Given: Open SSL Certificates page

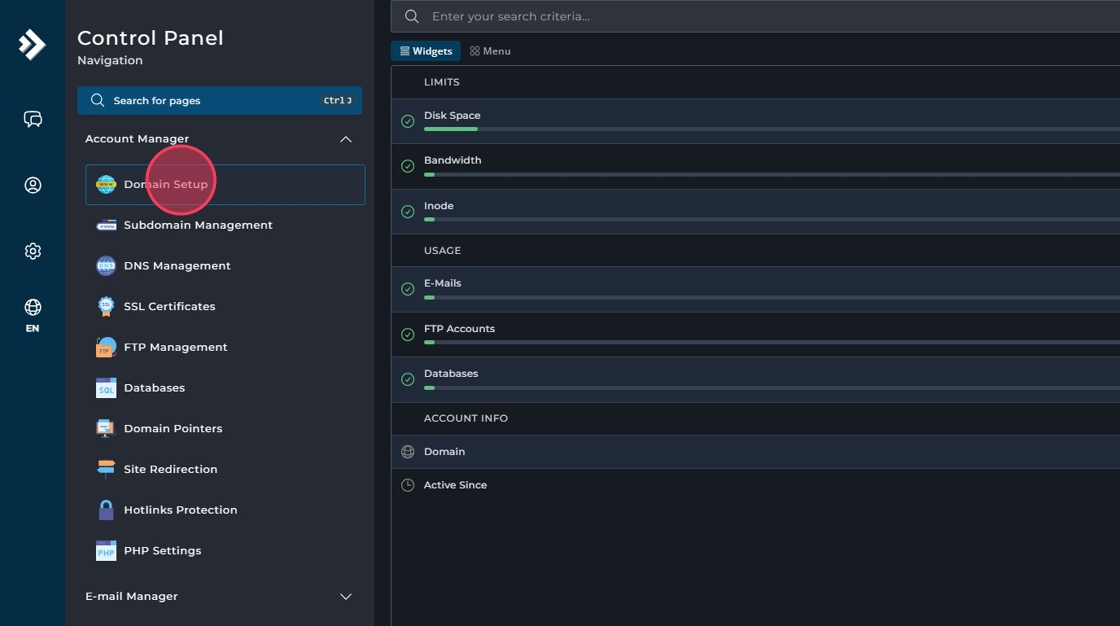Looking at the screenshot, I should point(169,307).
